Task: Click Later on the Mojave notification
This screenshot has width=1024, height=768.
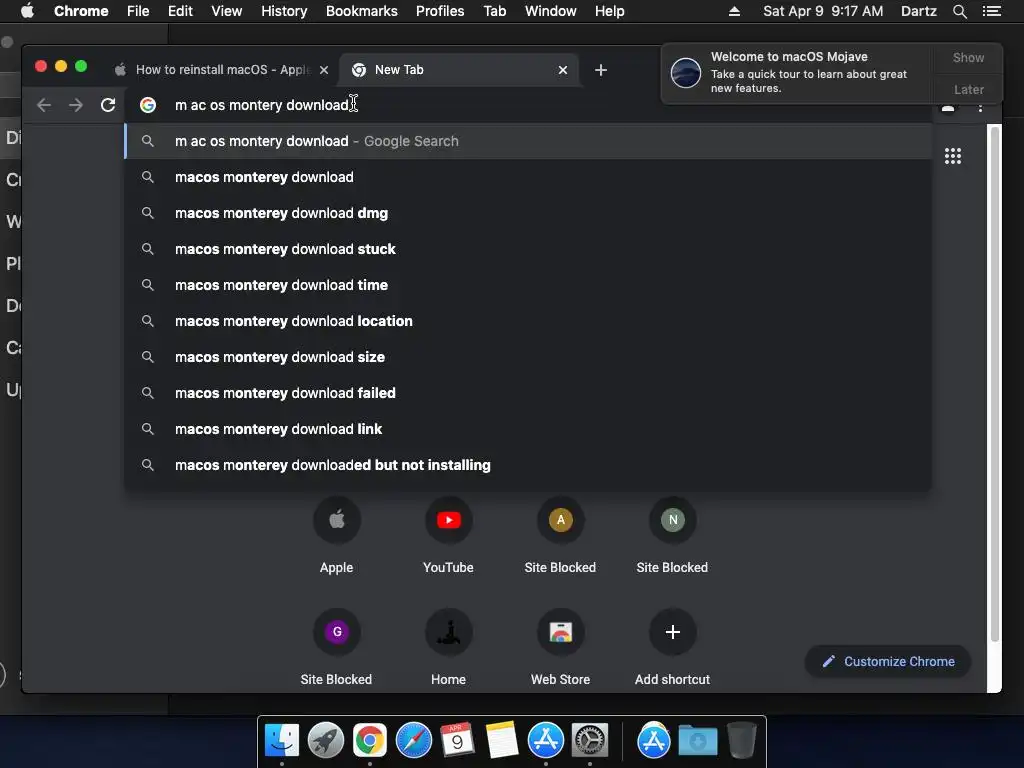Action: [968, 89]
